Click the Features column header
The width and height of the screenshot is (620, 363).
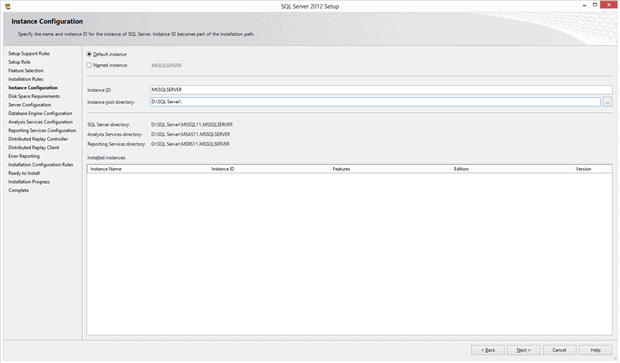pyautogui.click(x=390, y=169)
